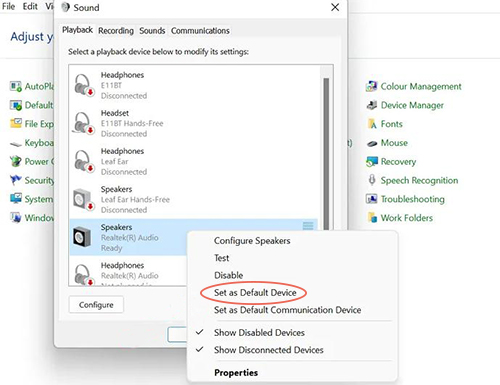Click the Configure button
Viewport: 500px width, 385px height.
[96, 305]
